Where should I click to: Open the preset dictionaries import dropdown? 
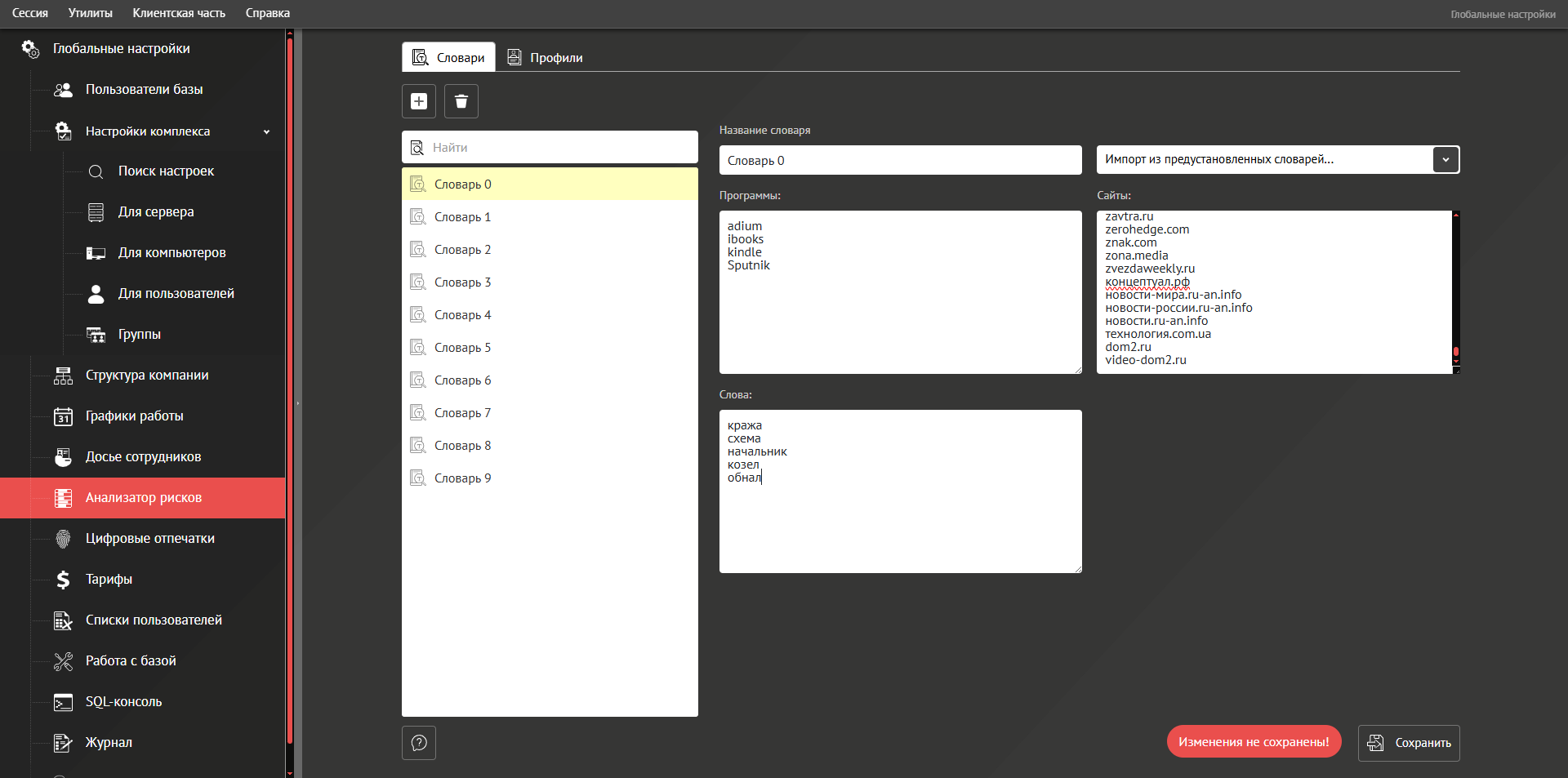[1445, 160]
